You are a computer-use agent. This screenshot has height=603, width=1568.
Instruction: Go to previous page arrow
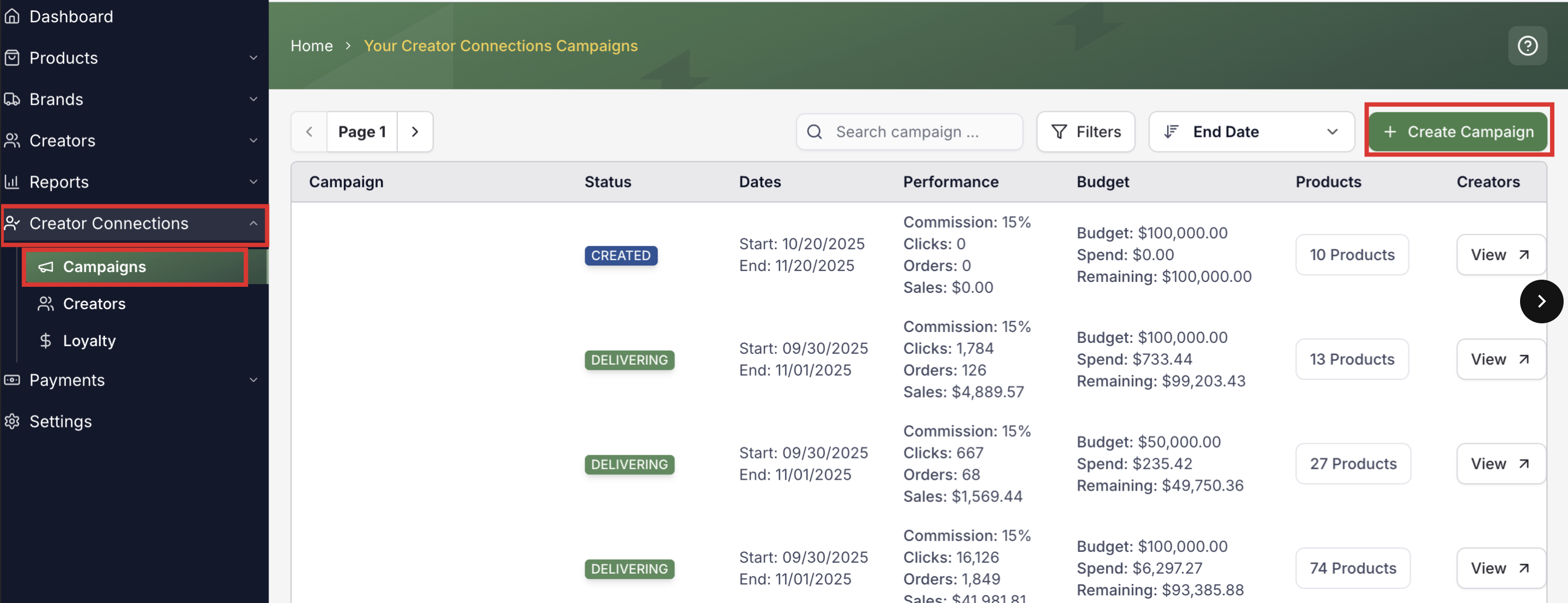(x=309, y=131)
